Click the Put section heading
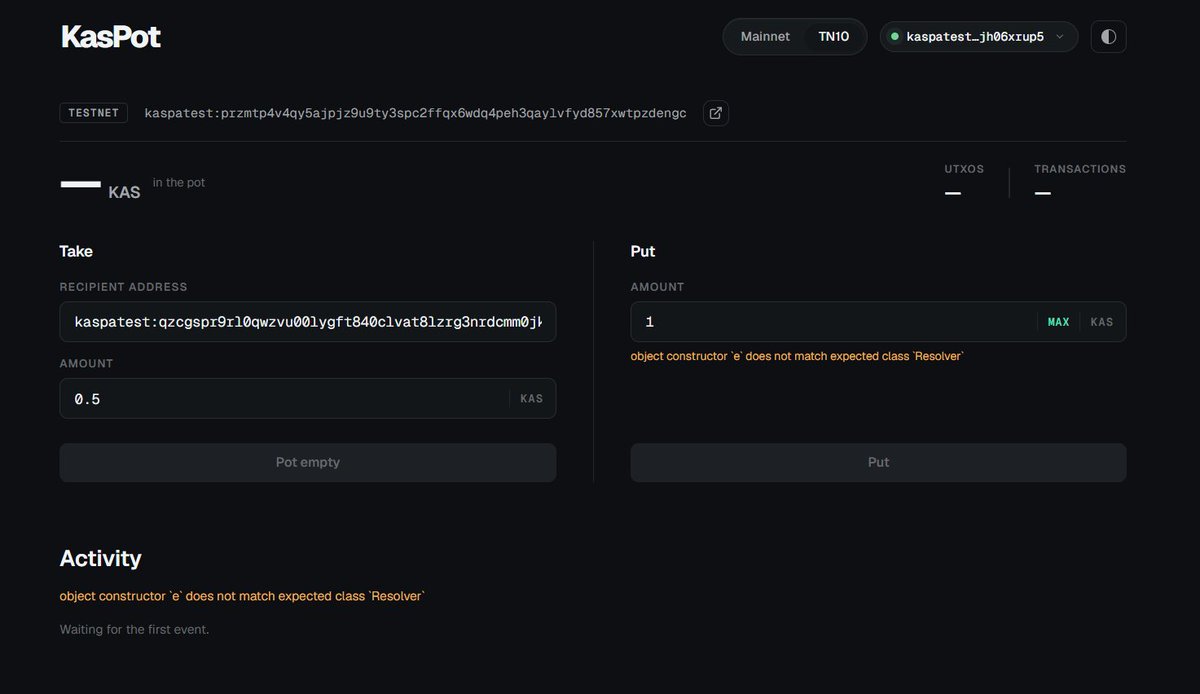This screenshot has height=694, width=1200. [x=643, y=251]
